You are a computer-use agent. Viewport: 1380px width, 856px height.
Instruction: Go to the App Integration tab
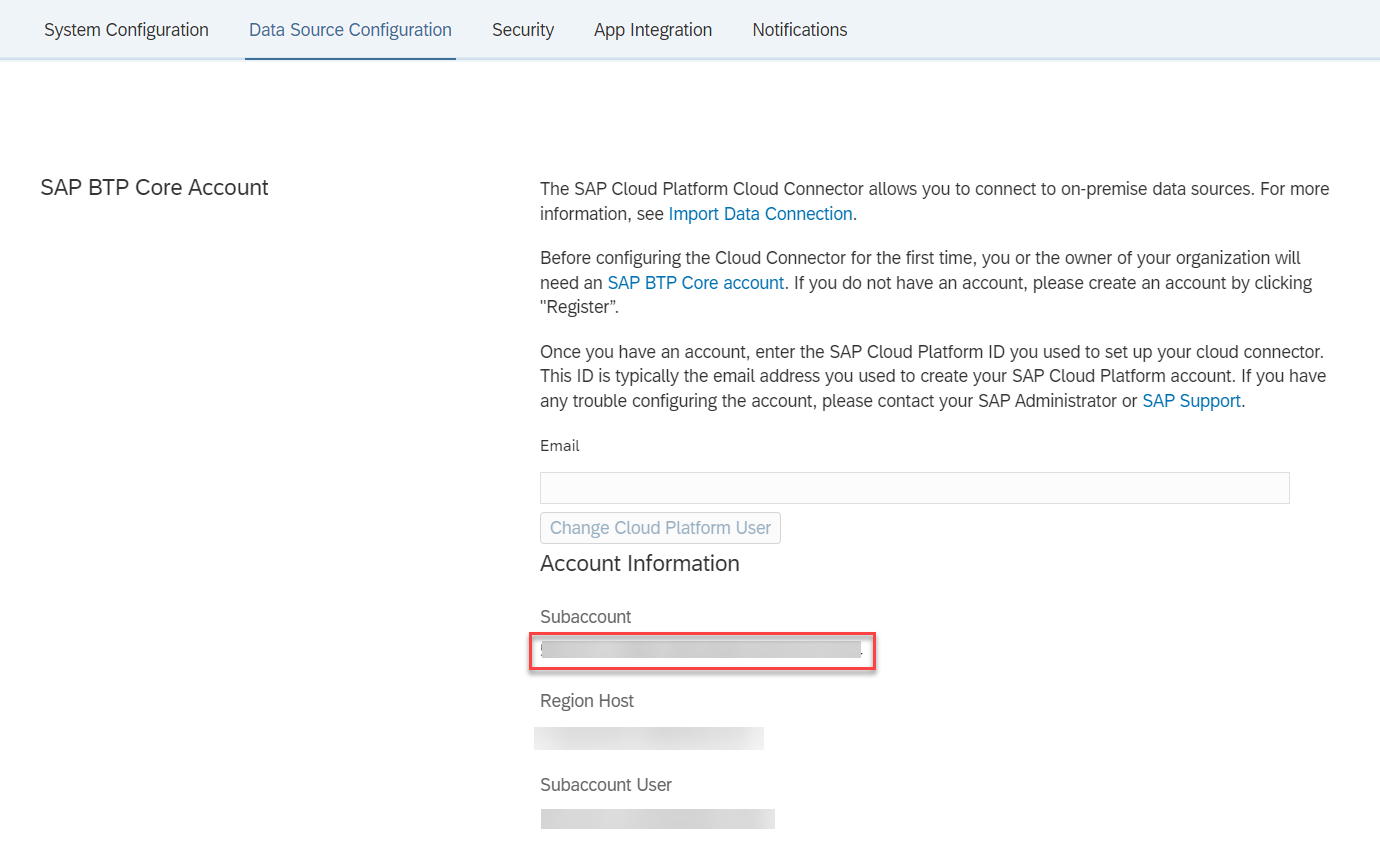pyautogui.click(x=653, y=30)
